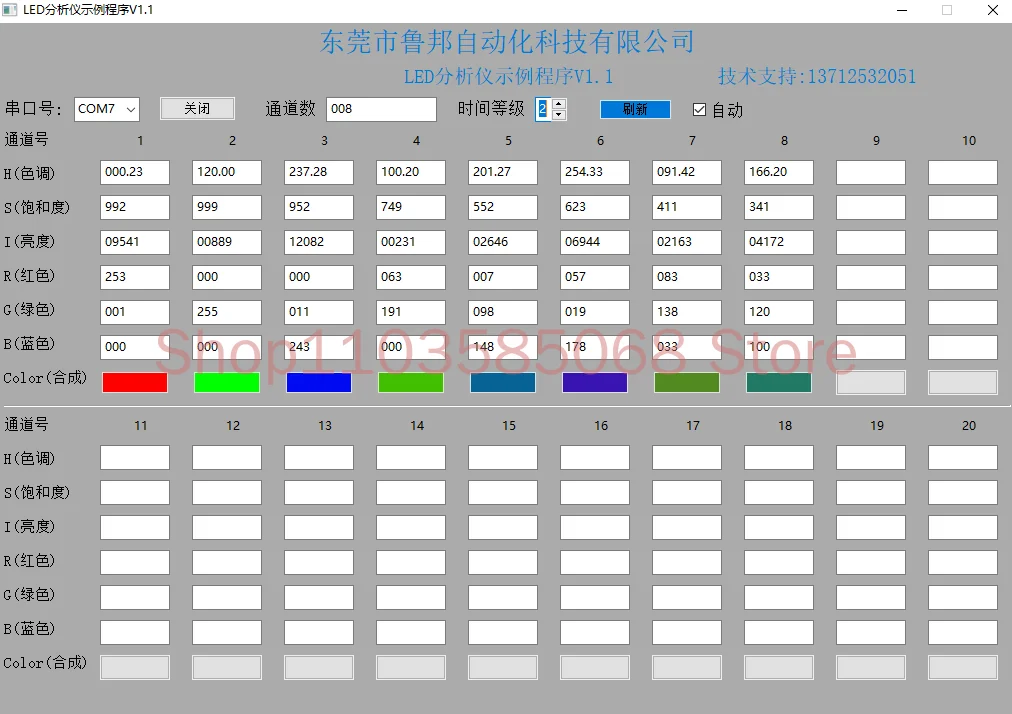1012x714 pixels.
Task: Click the empty B(蓝色) field for channel 20
Action: tap(963, 632)
